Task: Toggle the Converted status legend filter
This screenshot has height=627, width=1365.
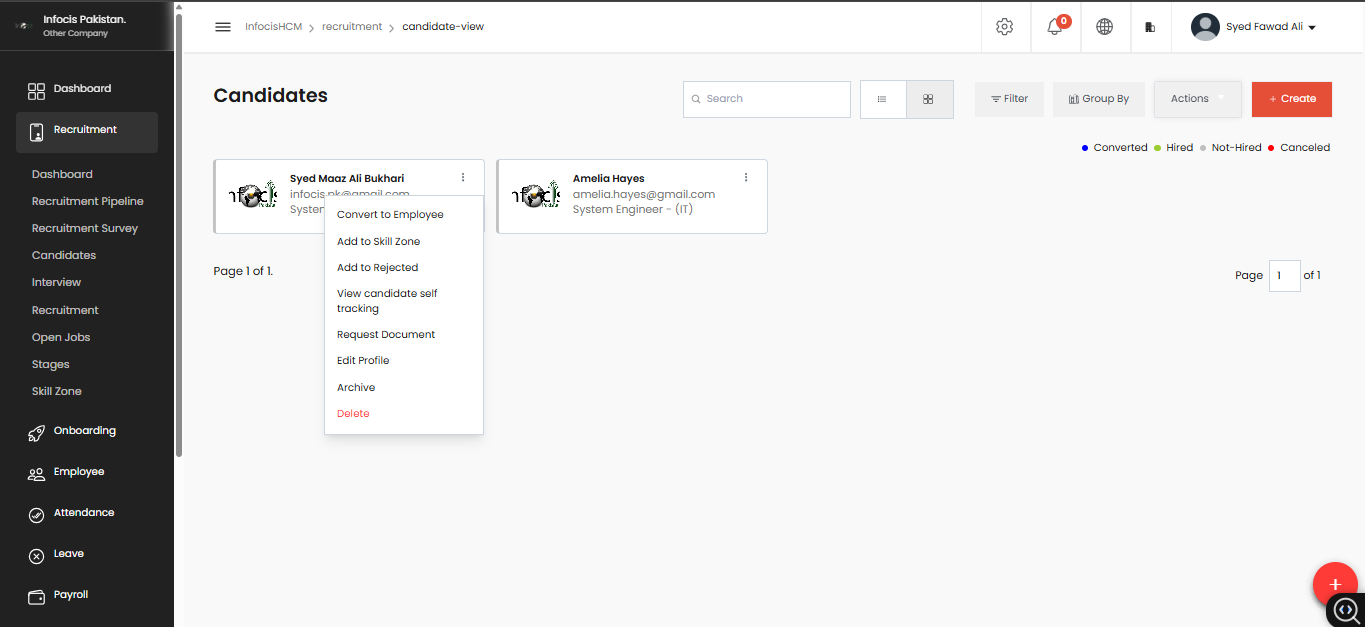Action: pos(1113,147)
